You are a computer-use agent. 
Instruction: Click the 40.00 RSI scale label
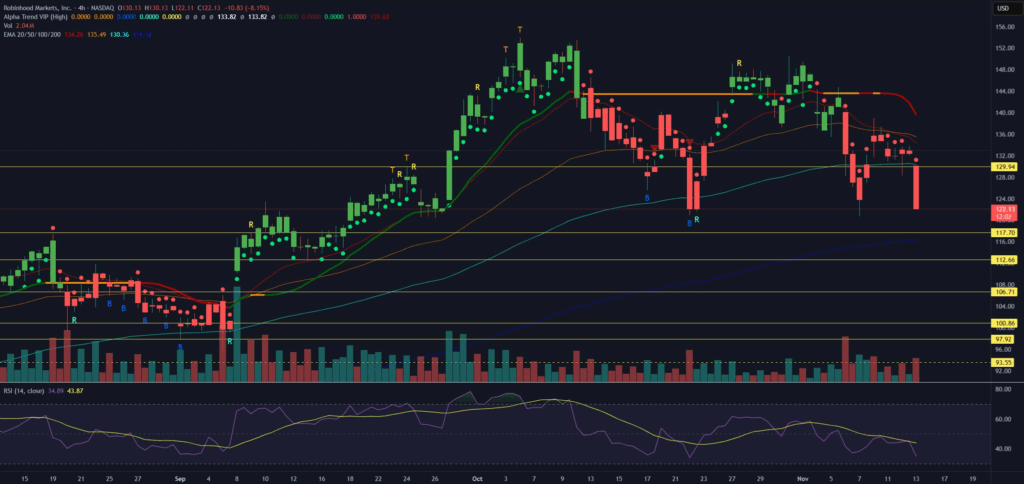pos(1002,449)
